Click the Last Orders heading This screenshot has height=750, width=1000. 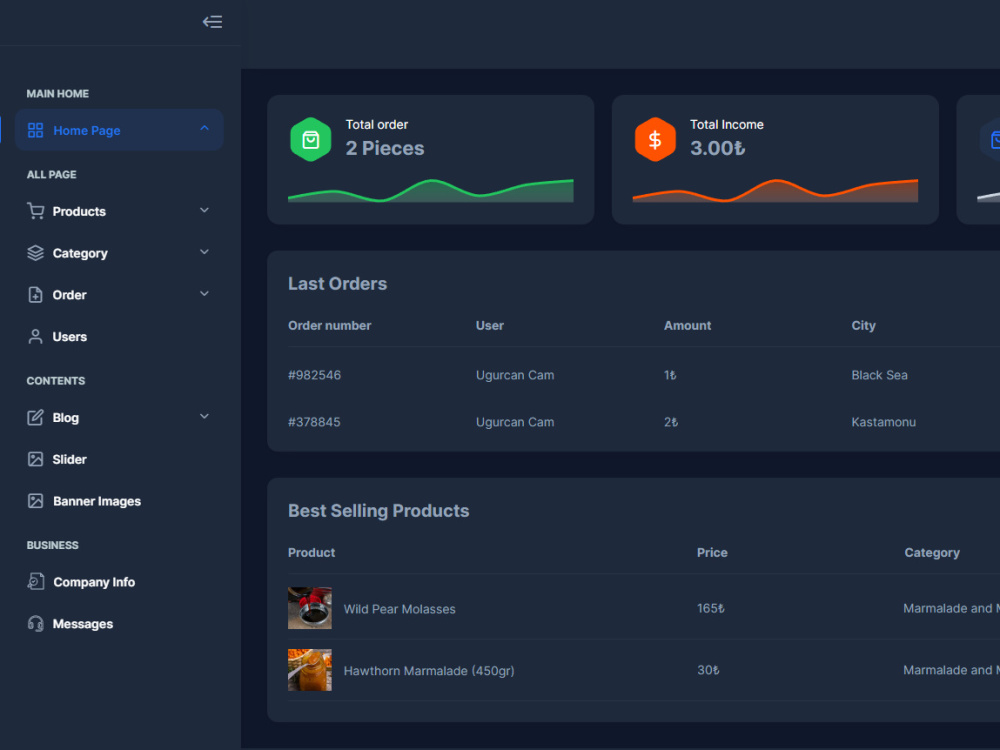point(337,283)
